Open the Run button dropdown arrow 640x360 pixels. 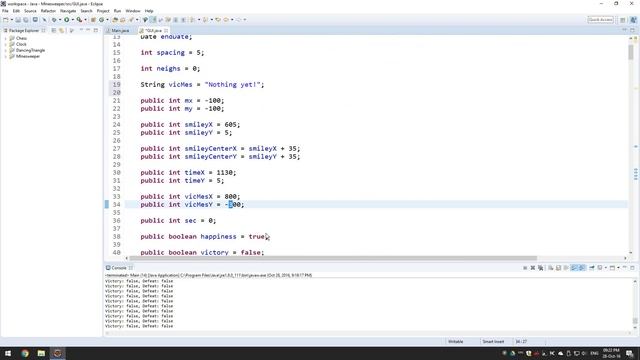72,20
